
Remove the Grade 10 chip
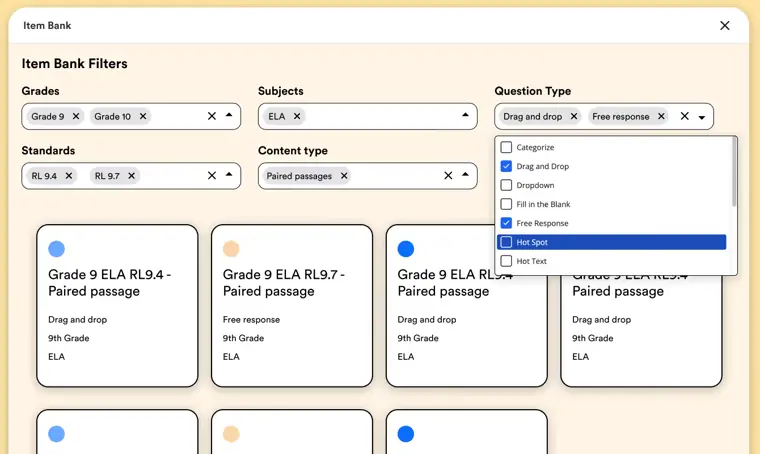(143, 116)
